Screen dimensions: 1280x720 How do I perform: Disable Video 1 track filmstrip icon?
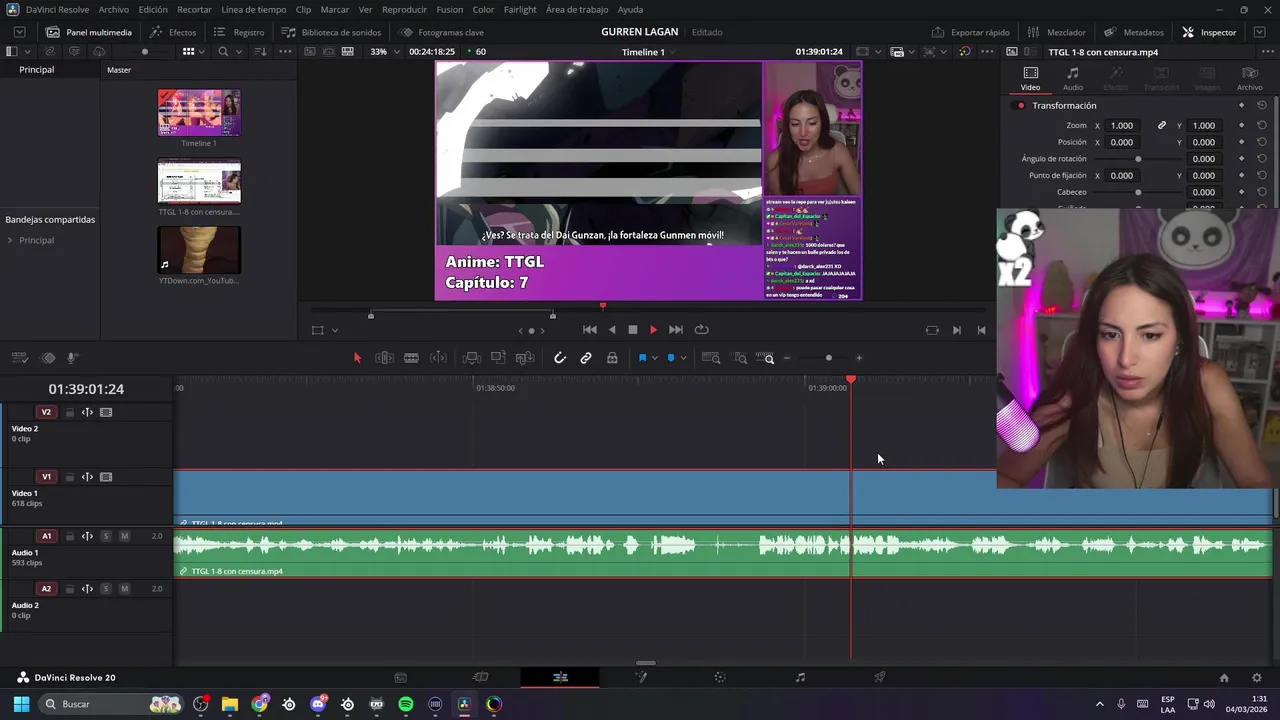tap(106, 477)
